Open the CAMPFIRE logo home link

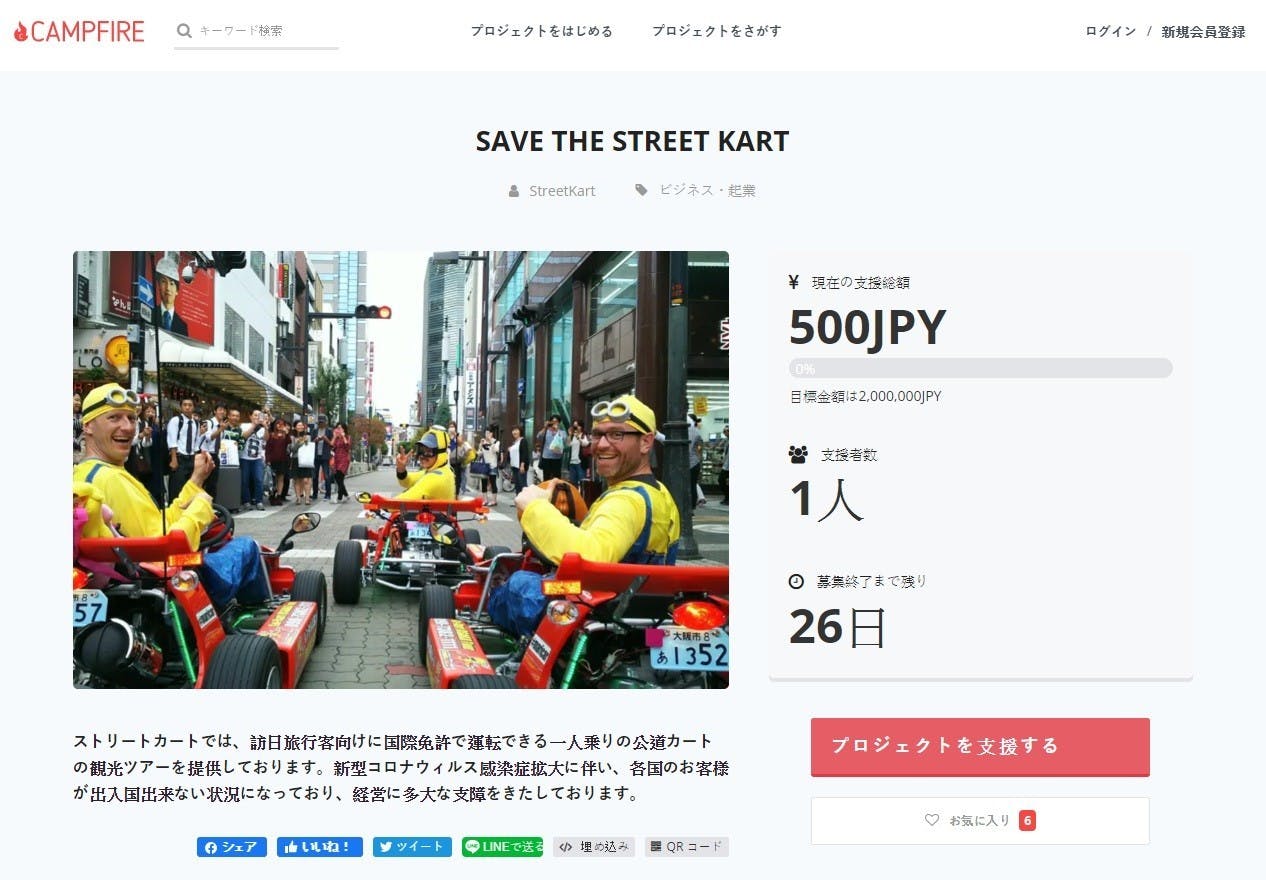[x=79, y=31]
